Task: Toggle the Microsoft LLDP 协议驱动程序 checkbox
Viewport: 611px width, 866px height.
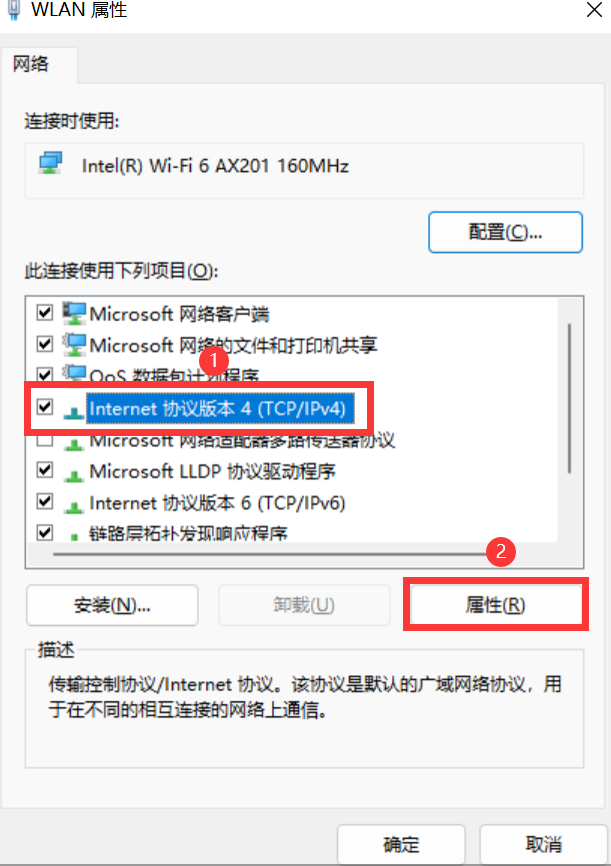Action: (45, 470)
